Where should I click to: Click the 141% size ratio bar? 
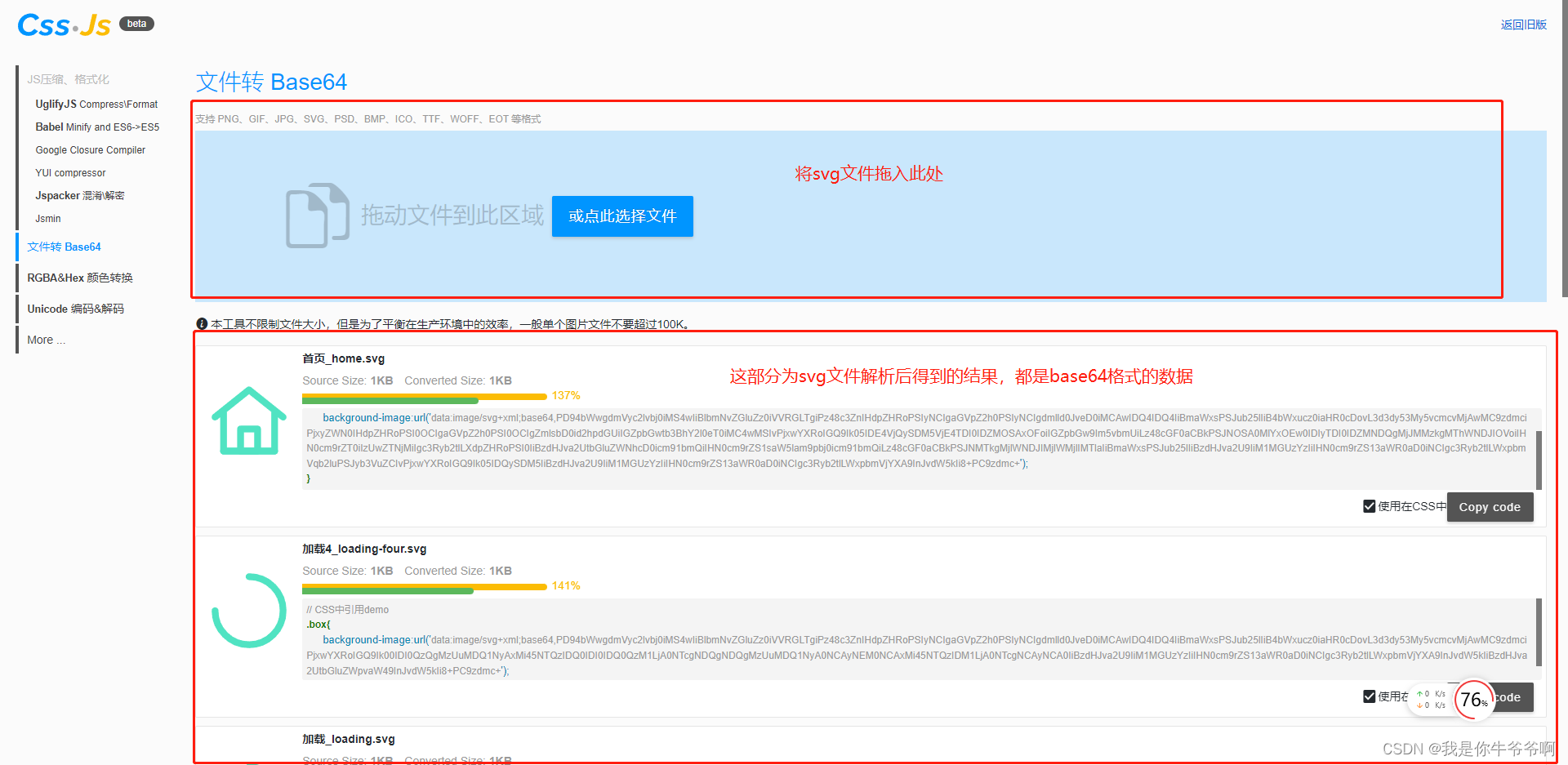click(425, 589)
